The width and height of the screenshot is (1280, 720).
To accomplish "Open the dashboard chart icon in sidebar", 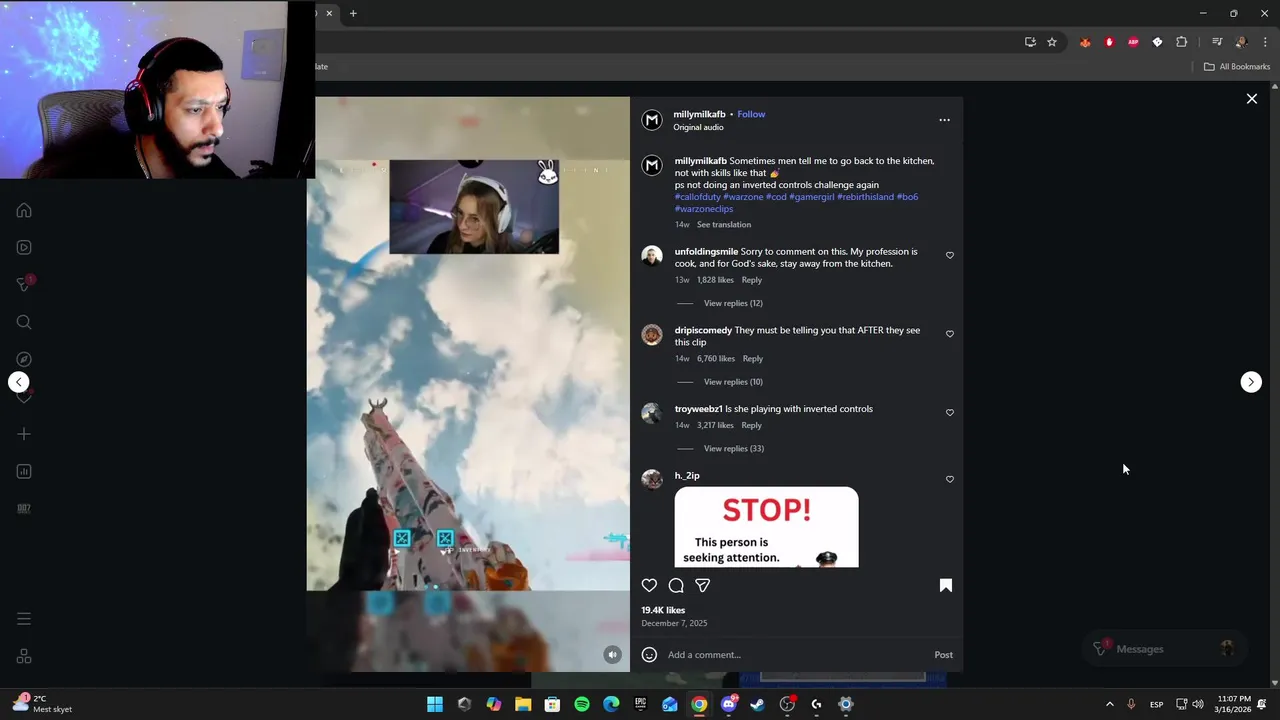I will click(x=24, y=471).
